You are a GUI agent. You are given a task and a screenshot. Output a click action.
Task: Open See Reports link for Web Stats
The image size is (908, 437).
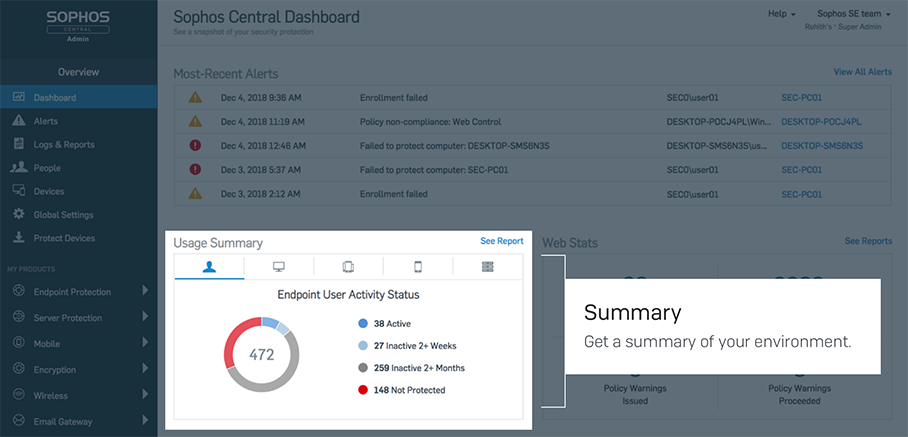point(868,241)
